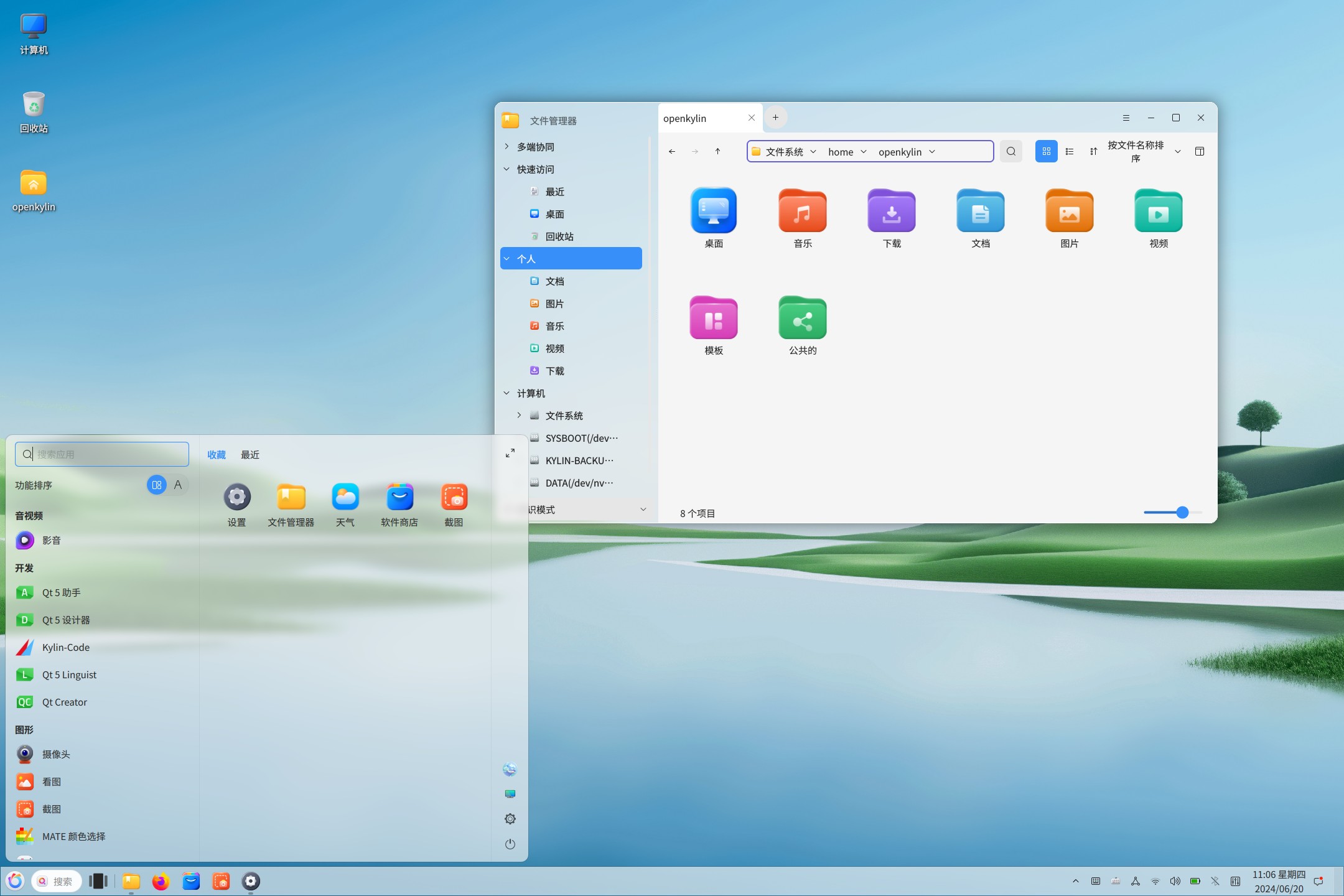The image size is (1344, 896).
Task: Collapse the 快速访问 sidebar section
Action: [x=506, y=169]
